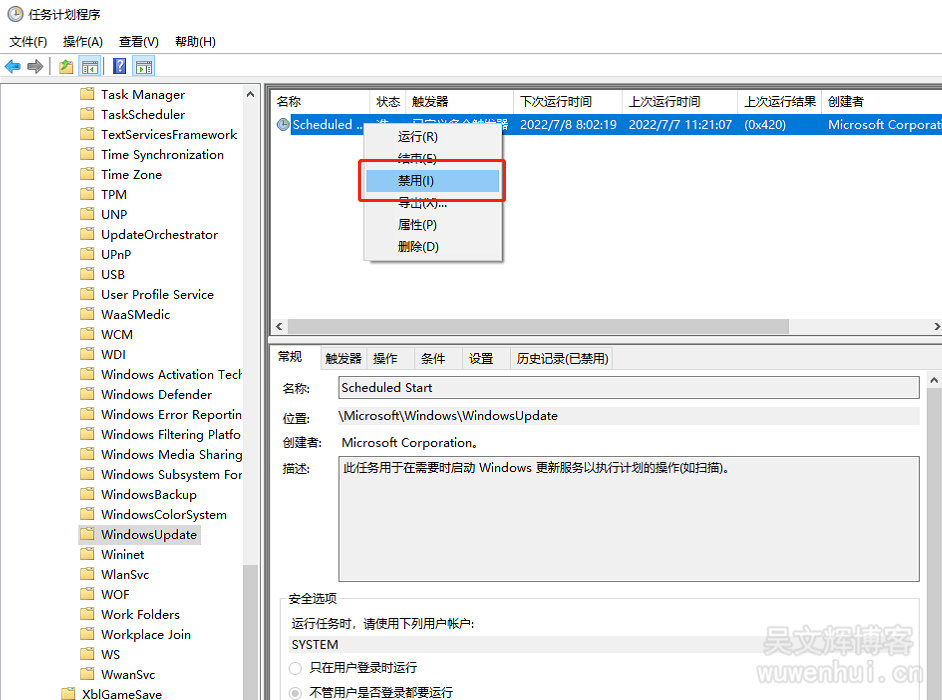
Task: Open the 操作(A) menu
Action: [83, 42]
